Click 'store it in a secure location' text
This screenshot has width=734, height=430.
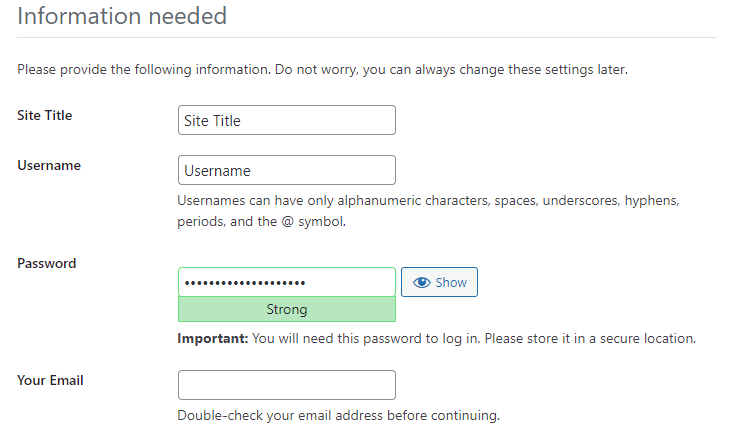click(590, 338)
